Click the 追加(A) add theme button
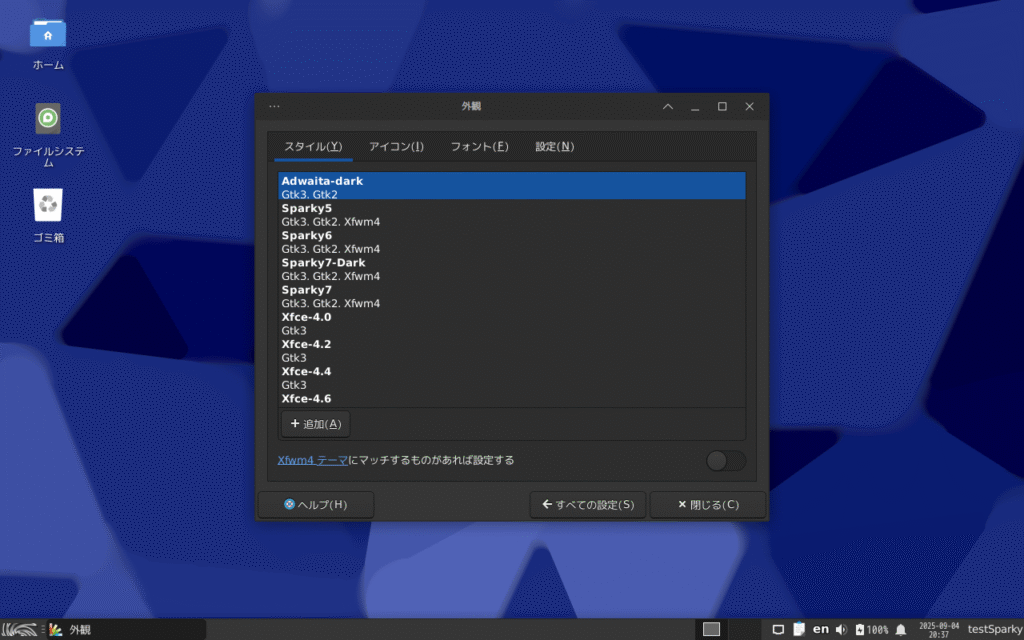 click(315, 424)
